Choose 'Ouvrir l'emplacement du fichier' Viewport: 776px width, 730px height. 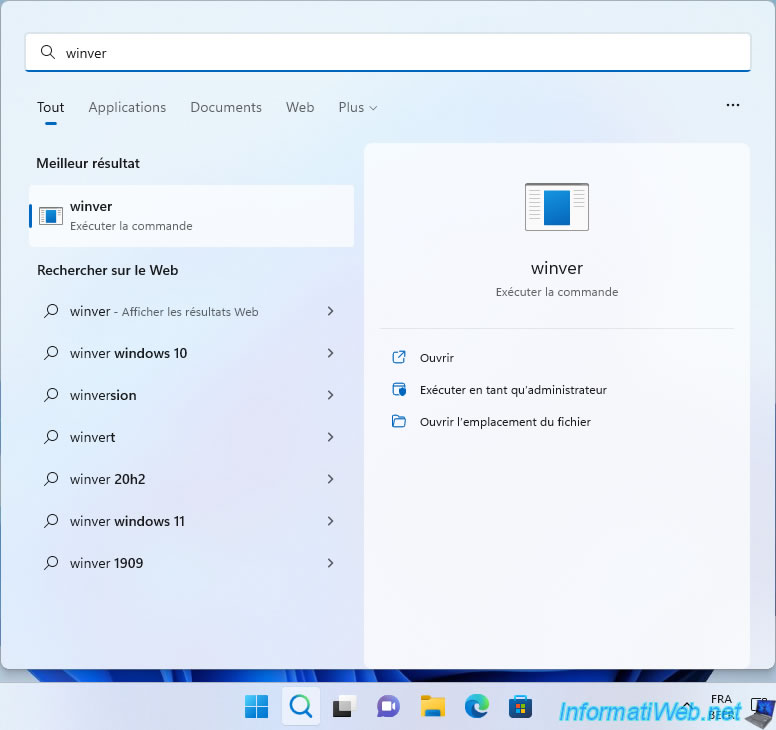pyautogui.click(x=505, y=422)
